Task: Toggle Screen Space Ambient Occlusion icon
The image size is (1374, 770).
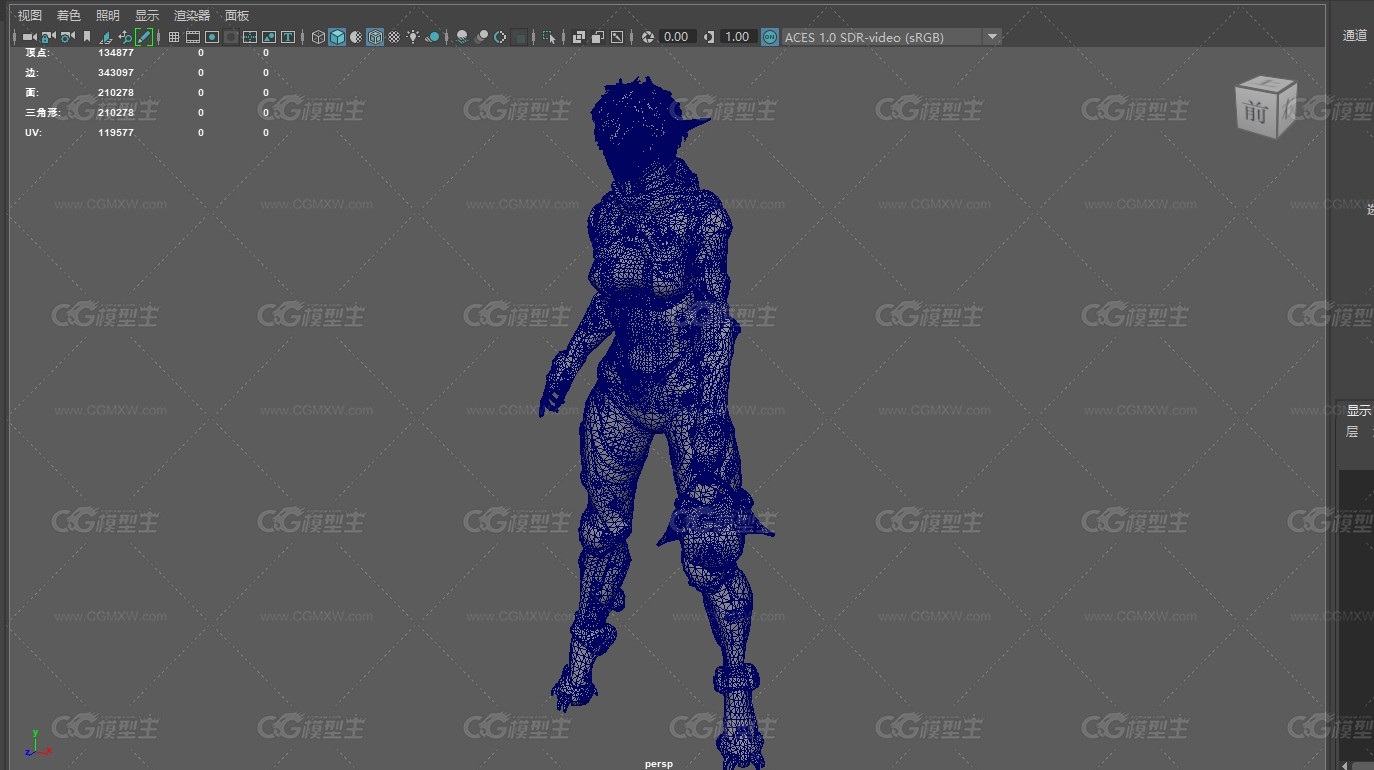Action: (x=462, y=37)
